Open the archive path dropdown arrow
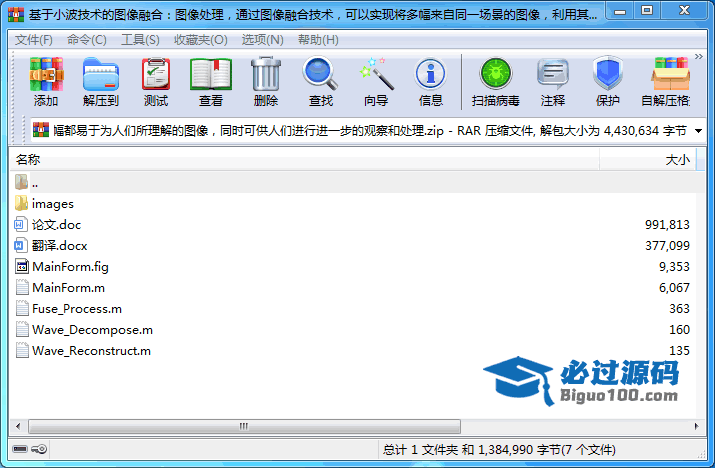Viewport: 715px width, 468px height. 698,131
